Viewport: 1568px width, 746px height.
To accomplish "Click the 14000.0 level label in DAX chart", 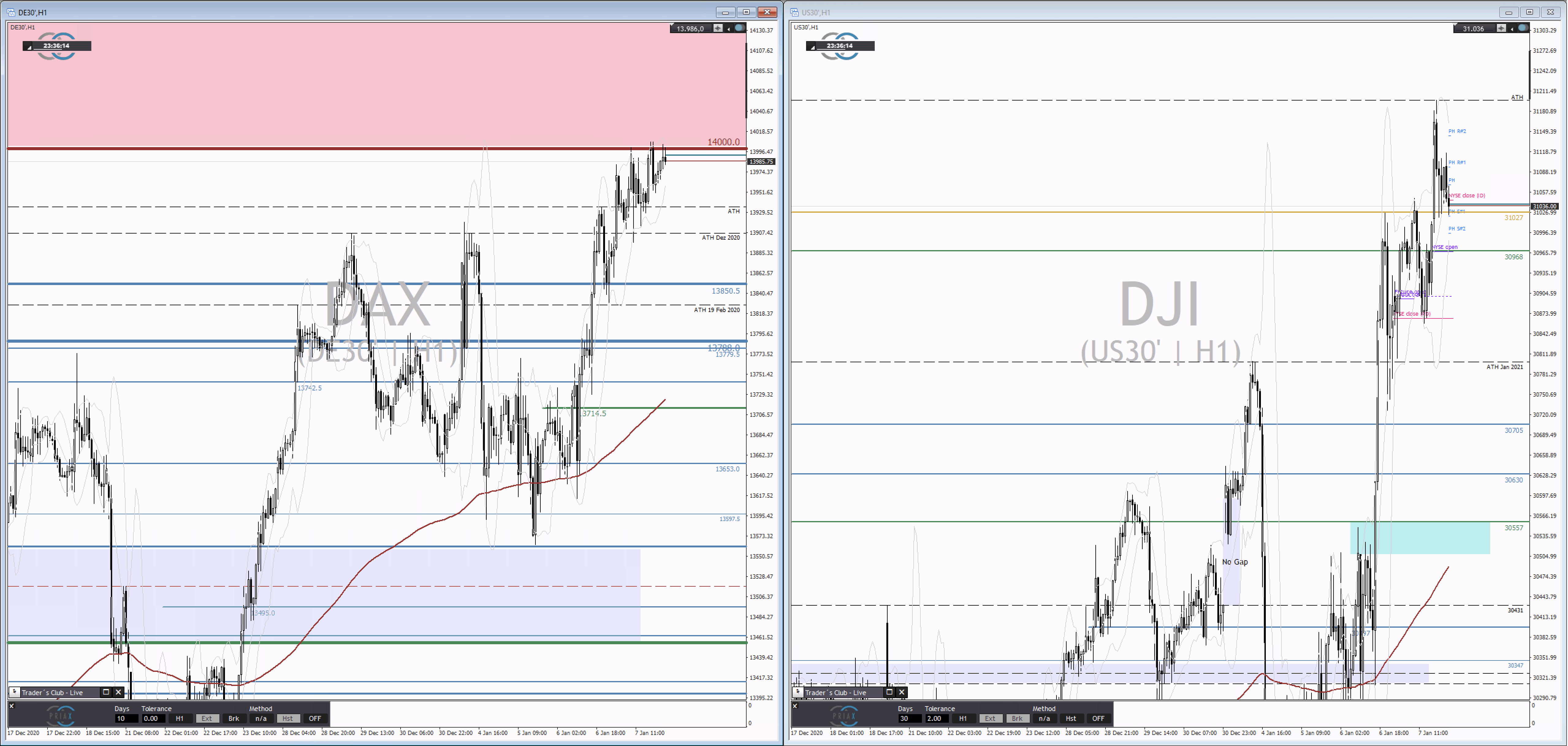I will [x=723, y=142].
